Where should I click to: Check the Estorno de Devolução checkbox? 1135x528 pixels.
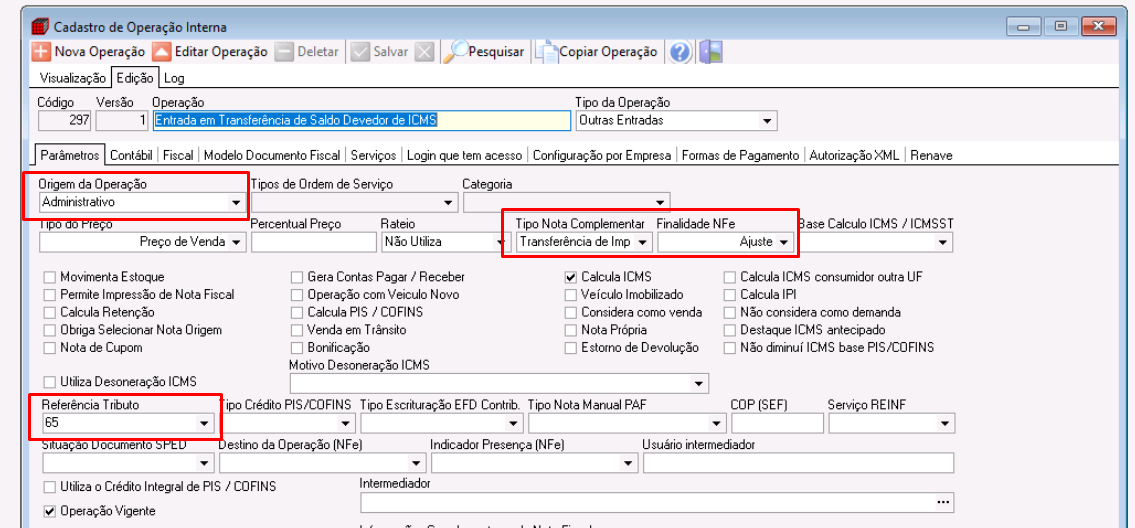570,347
